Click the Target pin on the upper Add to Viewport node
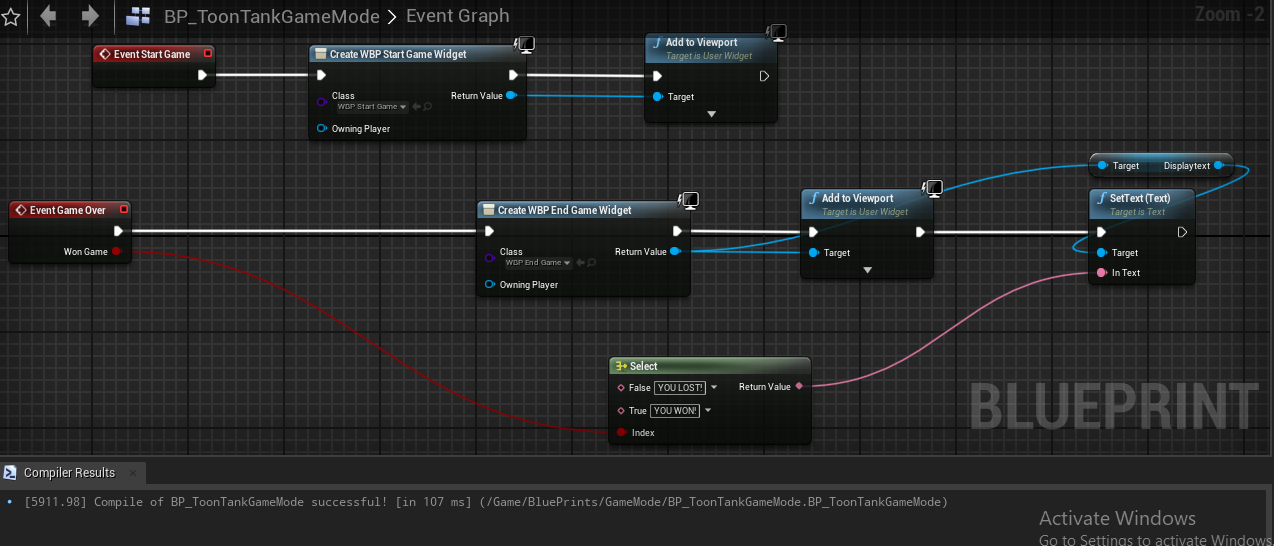 (657, 97)
